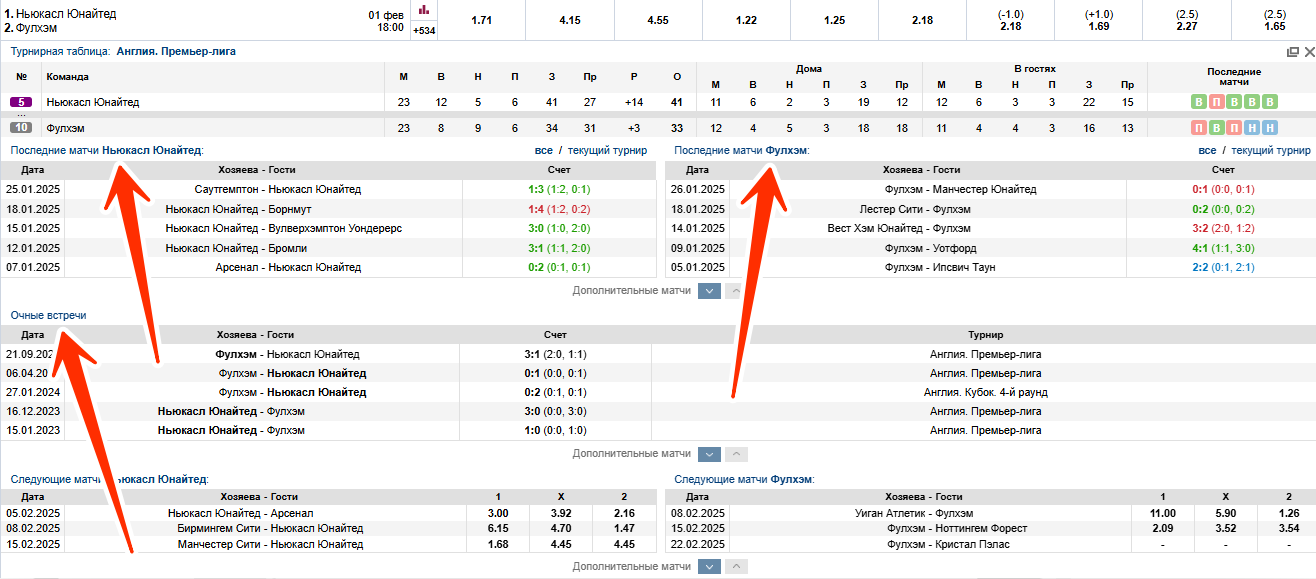Screen dimensions: 1316x579
Task: Open the Арсенал - Ньюкасл Юнайтед match row
Action: (288, 267)
